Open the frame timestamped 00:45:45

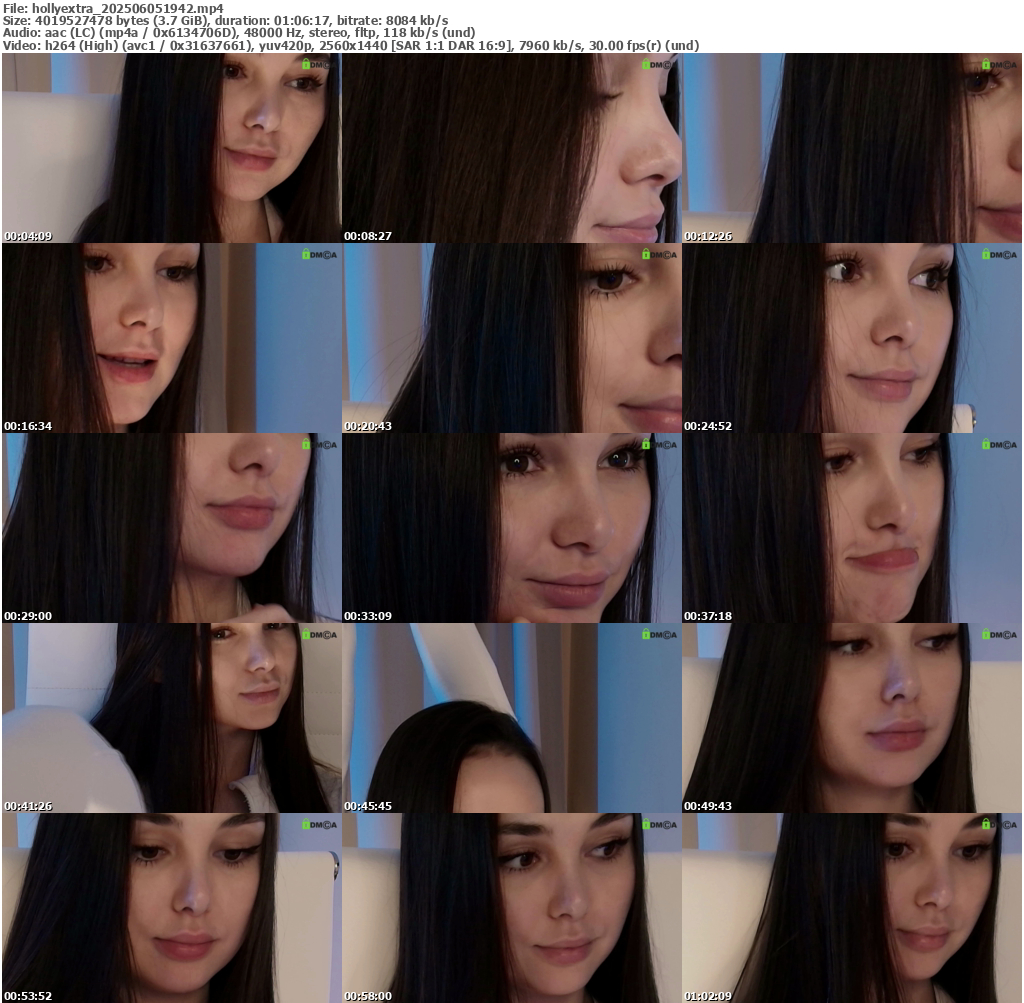coord(511,718)
